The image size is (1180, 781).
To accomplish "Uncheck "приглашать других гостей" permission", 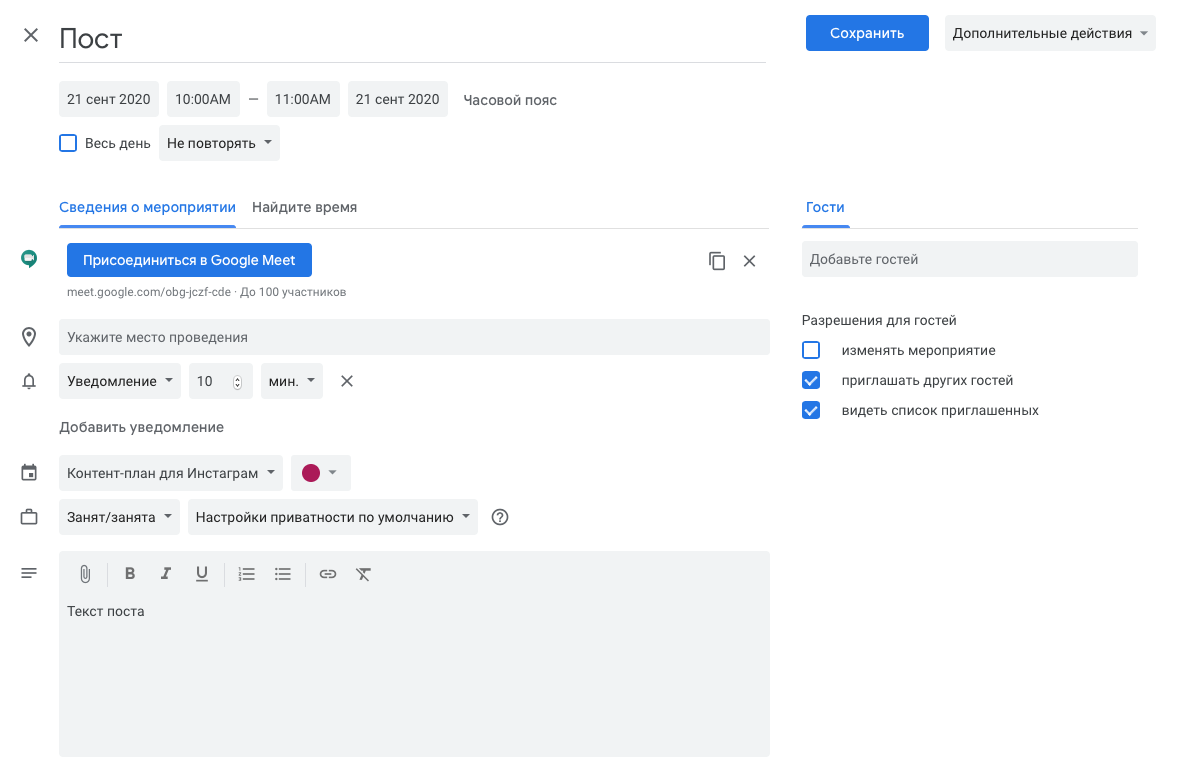I will coord(811,380).
